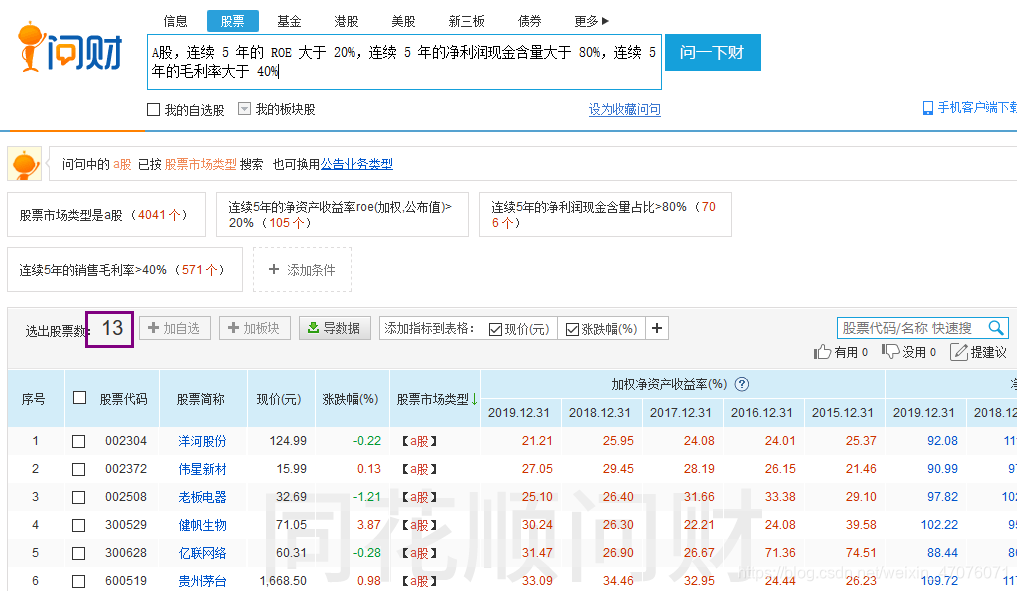The image size is (1017, 591).
Task: Click the mascot icon beside the query explanation
Action: [25, 163]
